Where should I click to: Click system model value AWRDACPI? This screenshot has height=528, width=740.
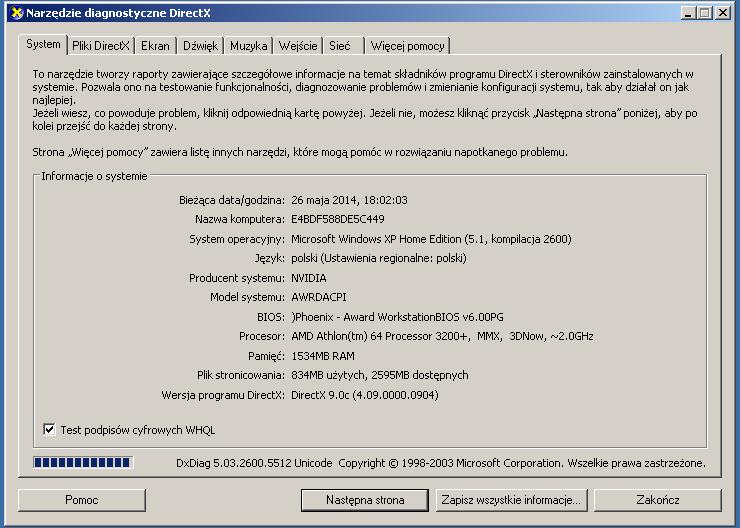tap(319, 297)
